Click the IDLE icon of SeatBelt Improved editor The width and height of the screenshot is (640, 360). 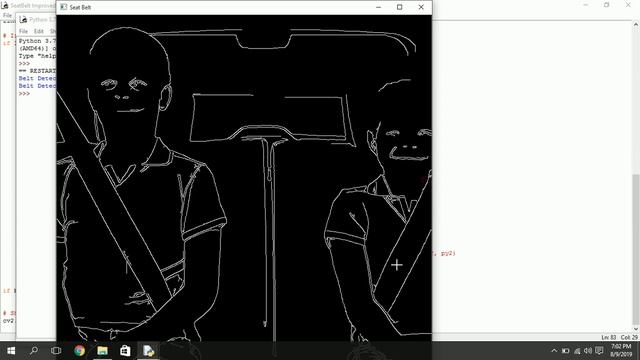[4, 5]
